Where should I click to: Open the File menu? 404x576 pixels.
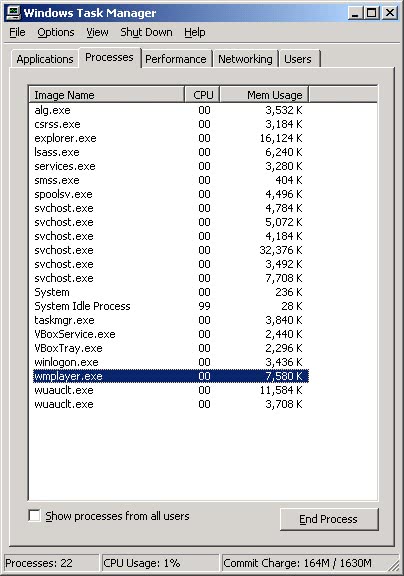[x=17, y=32]
